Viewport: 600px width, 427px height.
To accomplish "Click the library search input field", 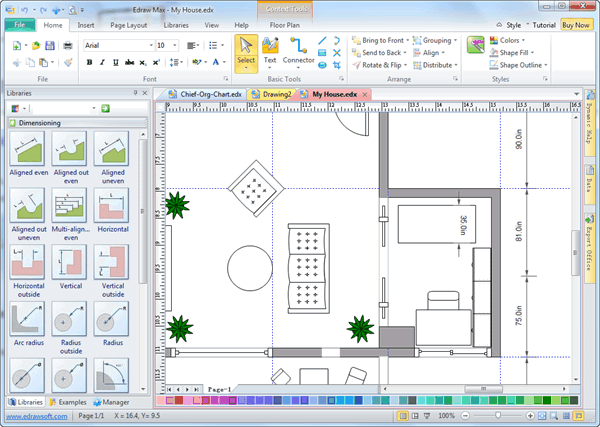I will pos(51,107).
